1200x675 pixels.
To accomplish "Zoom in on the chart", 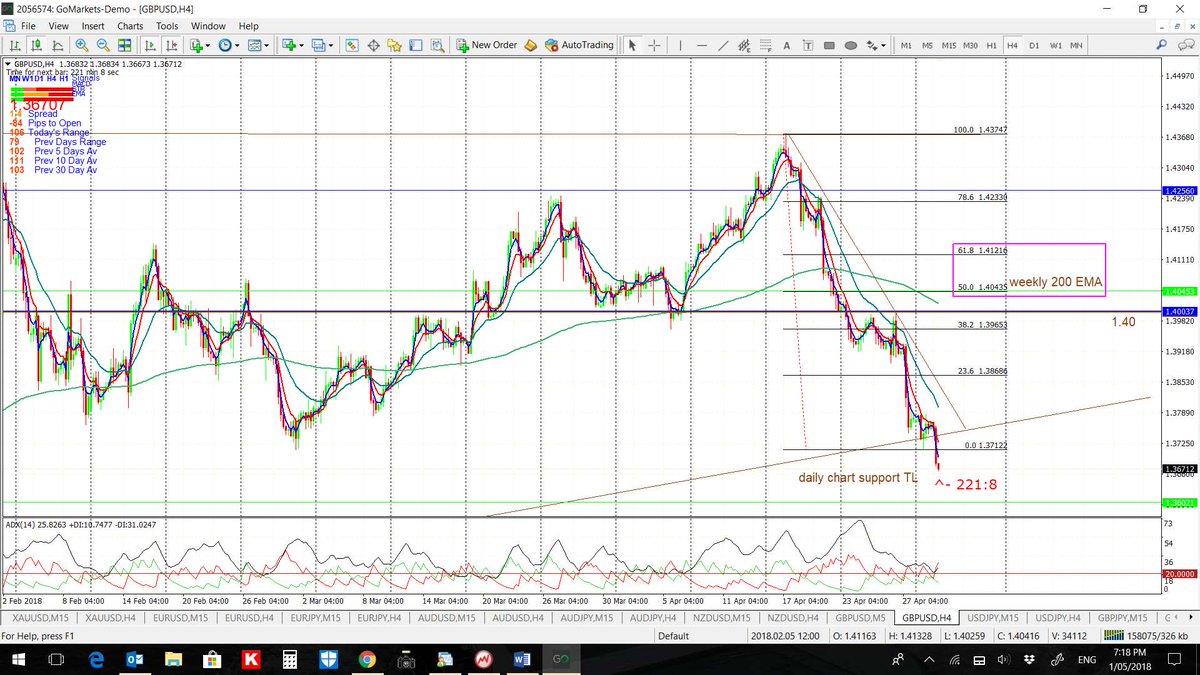I will [x=81, y=45].
